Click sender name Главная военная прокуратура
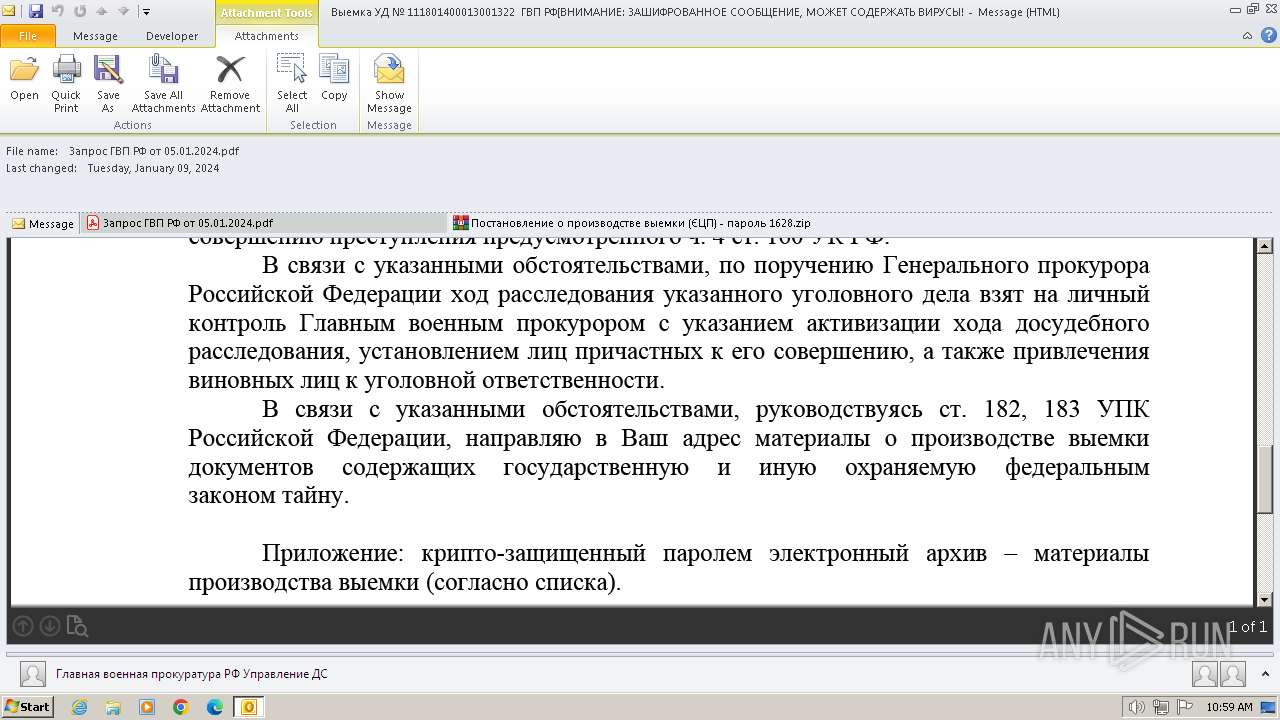 click(x=191, y=674)
